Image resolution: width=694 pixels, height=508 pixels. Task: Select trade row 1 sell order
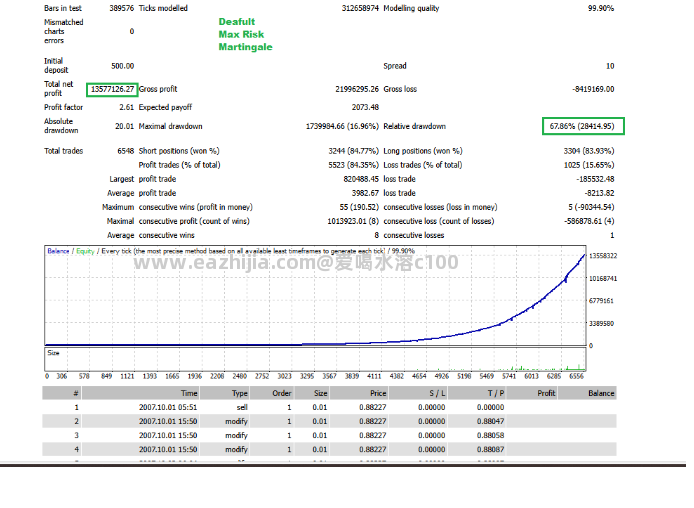coord(329,408)
